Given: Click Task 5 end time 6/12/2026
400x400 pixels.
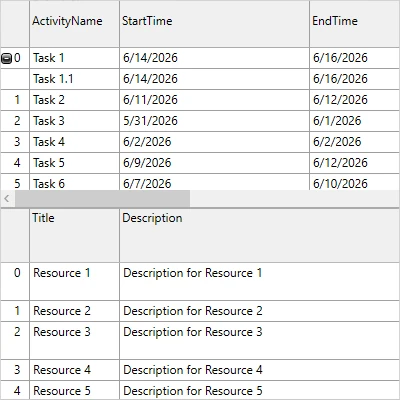Looking at the screenshot, I should pos(355,163).
